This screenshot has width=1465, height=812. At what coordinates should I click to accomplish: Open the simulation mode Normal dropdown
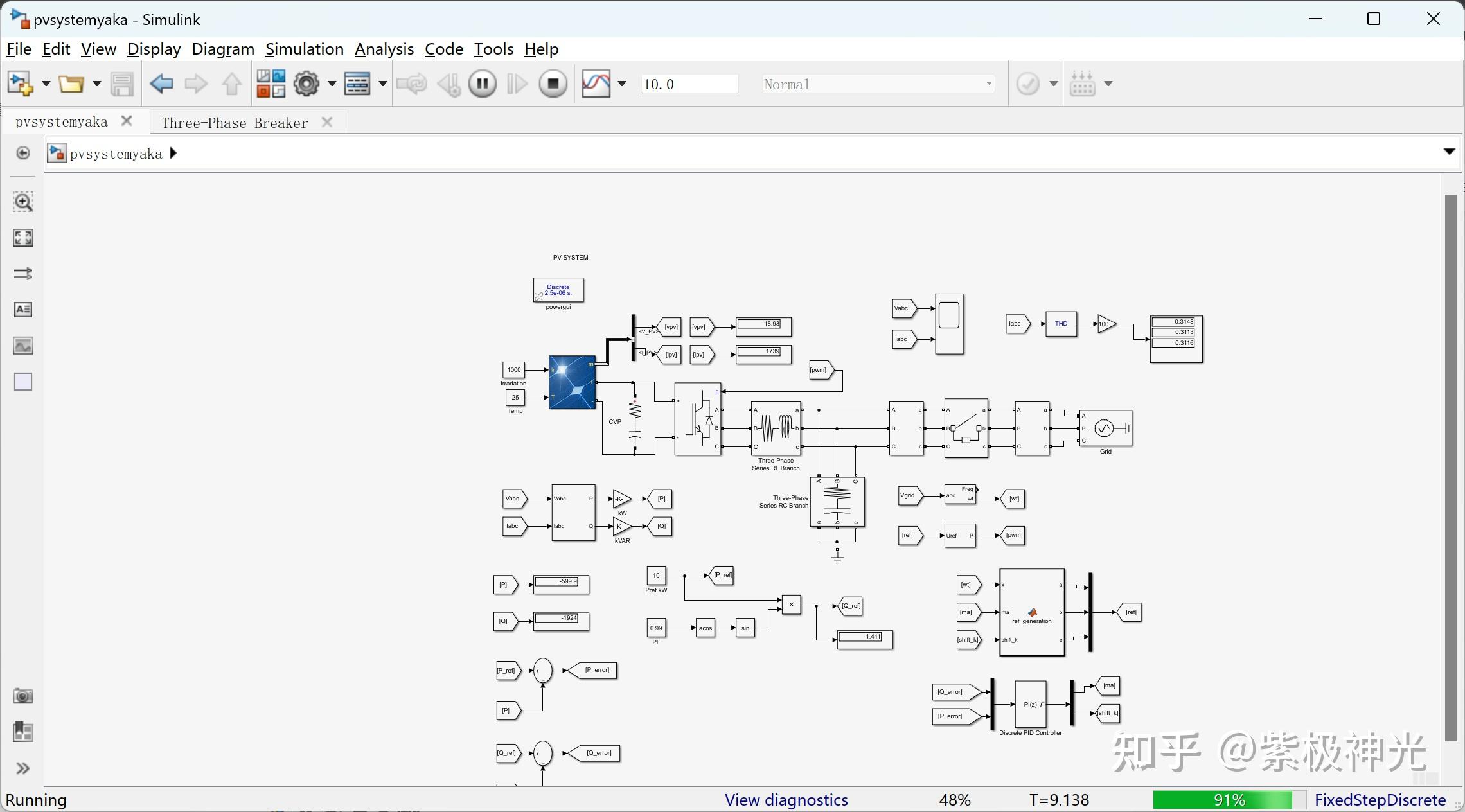tap(878, 84)
